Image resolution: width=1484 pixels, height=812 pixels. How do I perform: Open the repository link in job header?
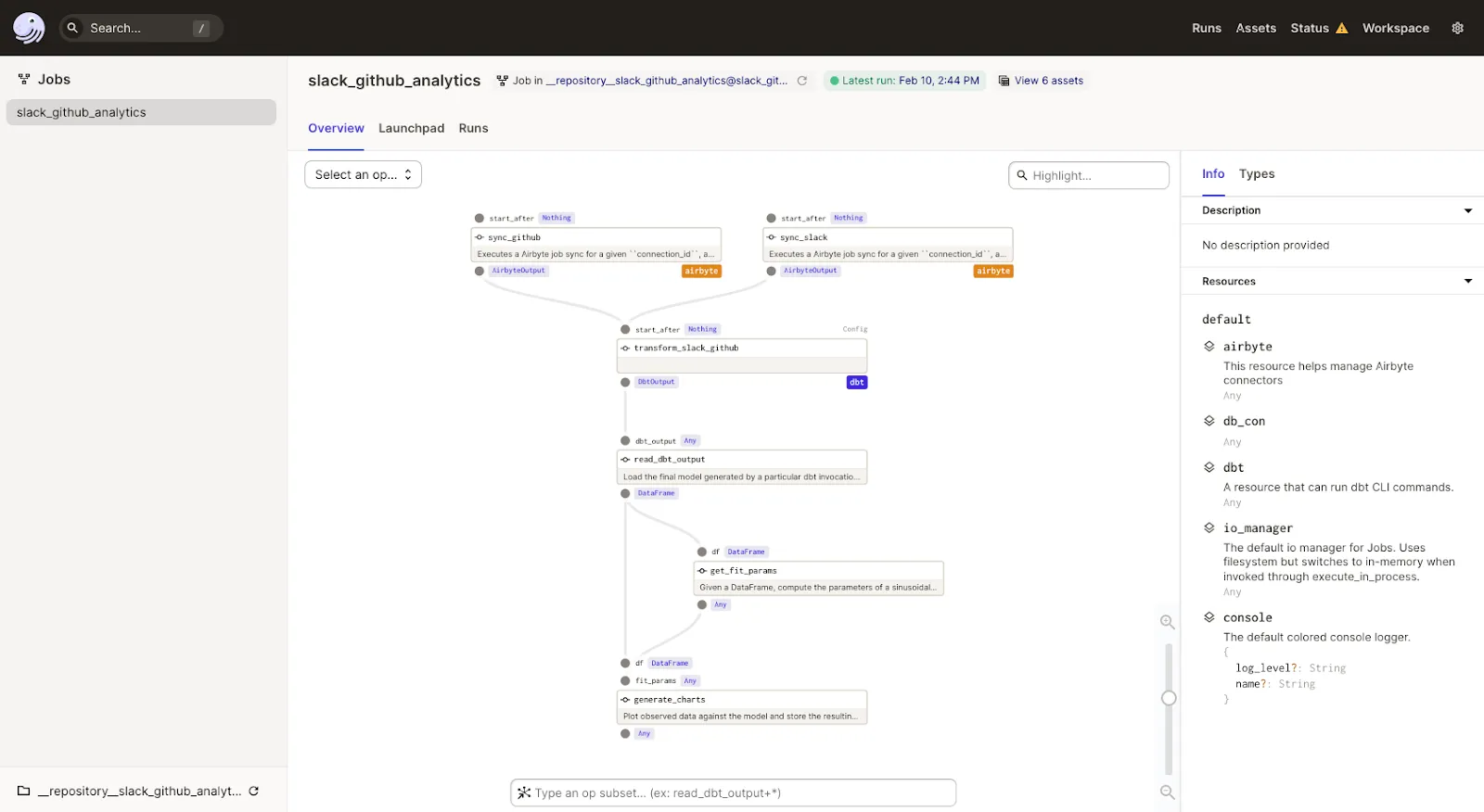click(x=667, y=81)
